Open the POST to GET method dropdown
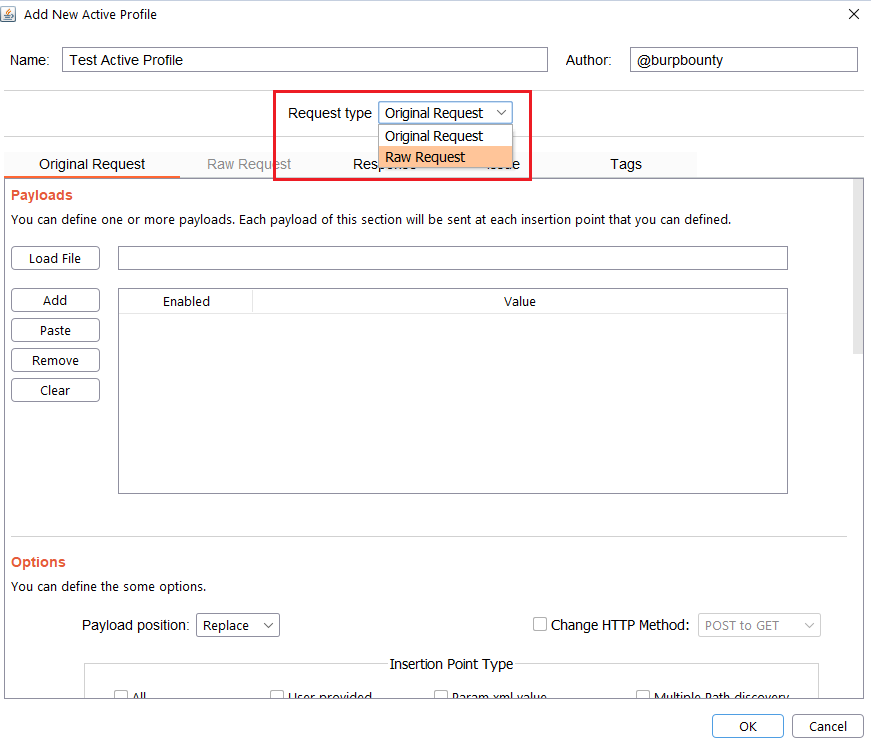871x749 pixels. click(x=759, y=625)
